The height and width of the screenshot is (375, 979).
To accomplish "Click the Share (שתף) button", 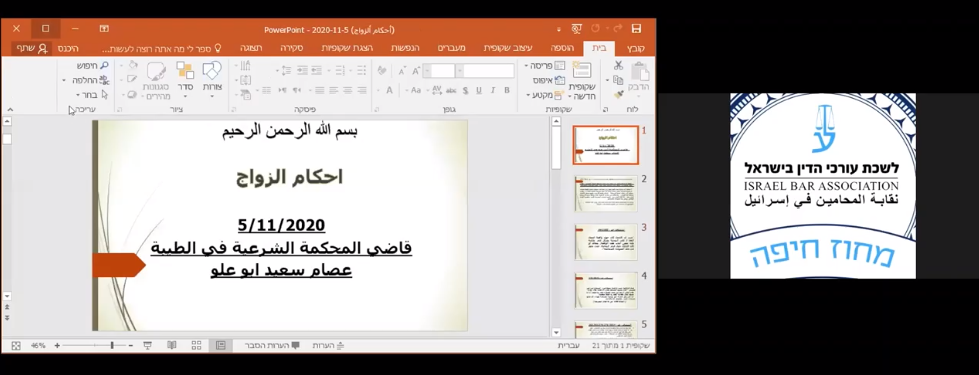I will tap(31, 49).
